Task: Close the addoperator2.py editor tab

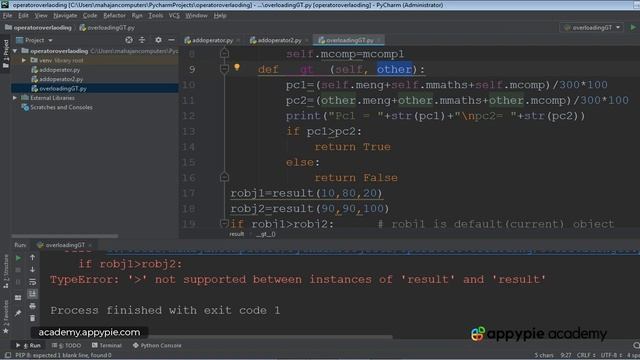Action: click(307, 40)
